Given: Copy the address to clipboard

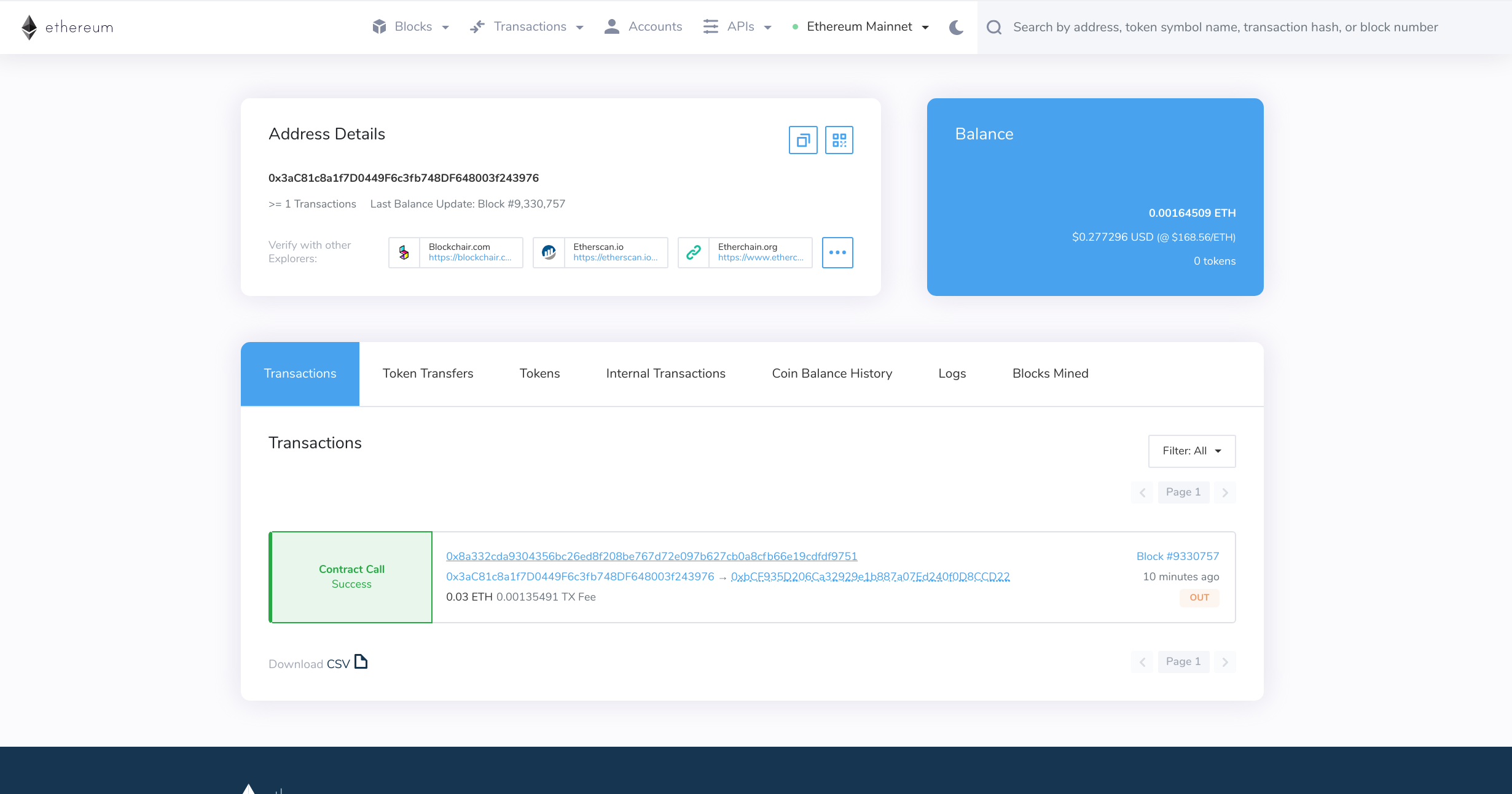Looking at the screenshot, I should pyautogui.click(x=802, y=140).
